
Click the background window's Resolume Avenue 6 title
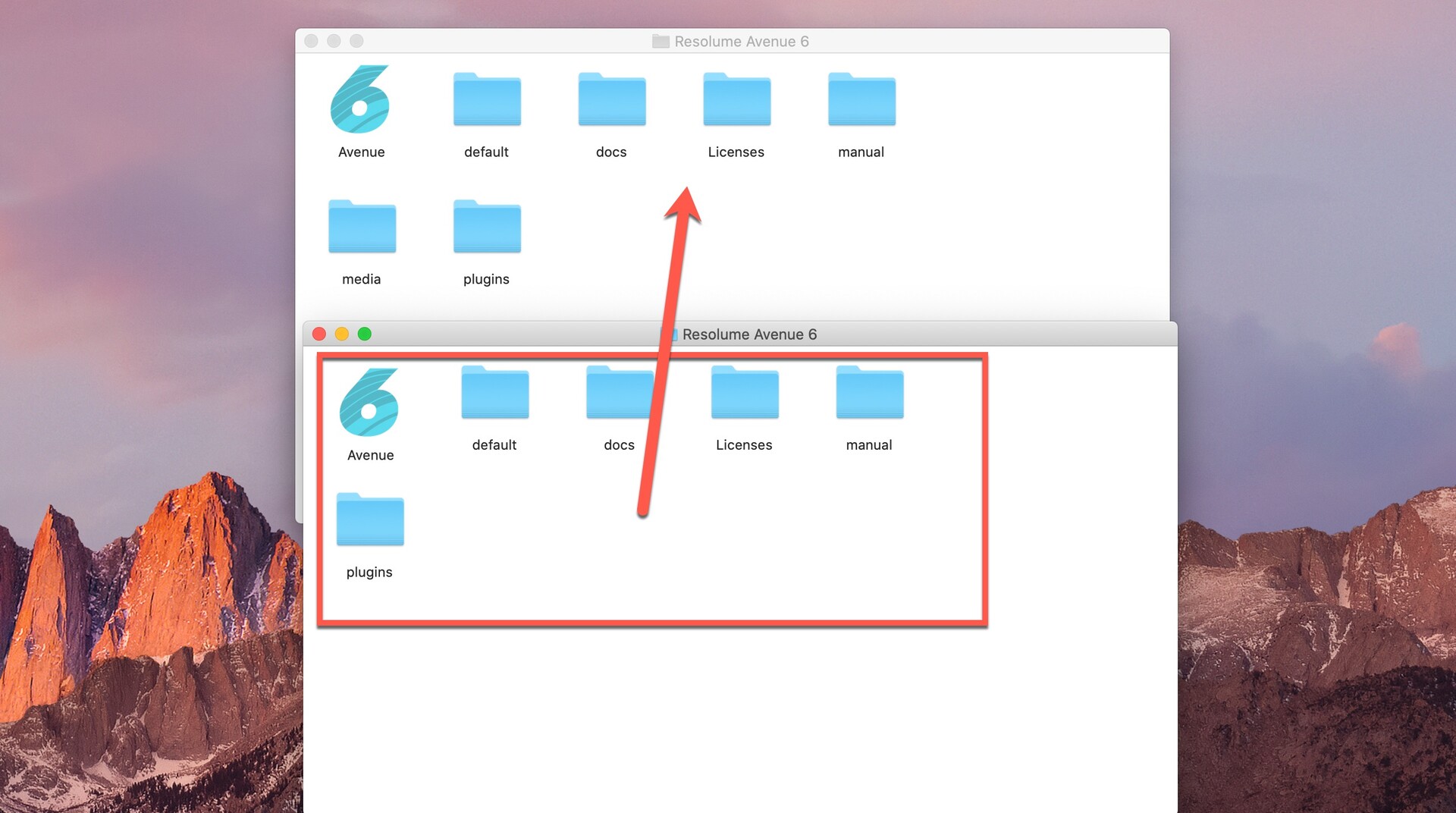pos(741,42)
